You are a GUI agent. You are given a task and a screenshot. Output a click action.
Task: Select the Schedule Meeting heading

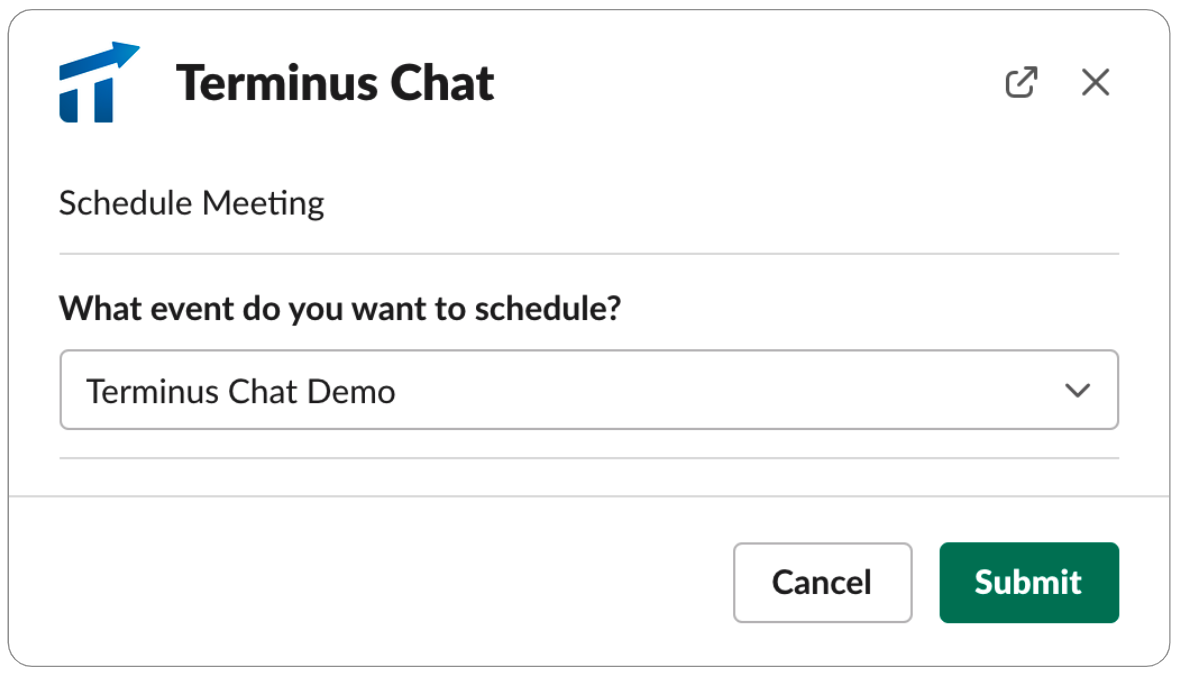[191, 203]
